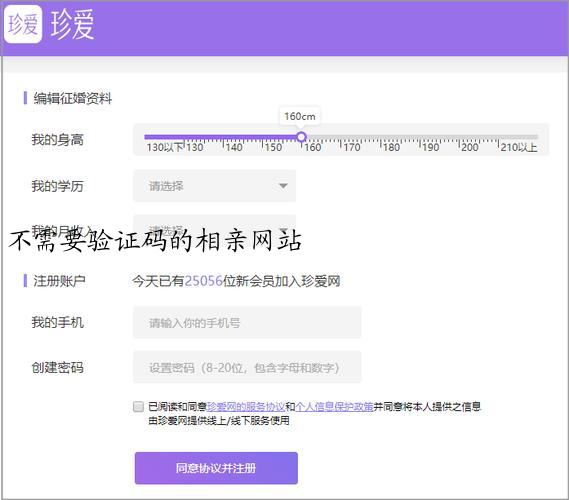Click the education dropdown arrow
Screen dimensions: 569x500
[x=283, y=186]
